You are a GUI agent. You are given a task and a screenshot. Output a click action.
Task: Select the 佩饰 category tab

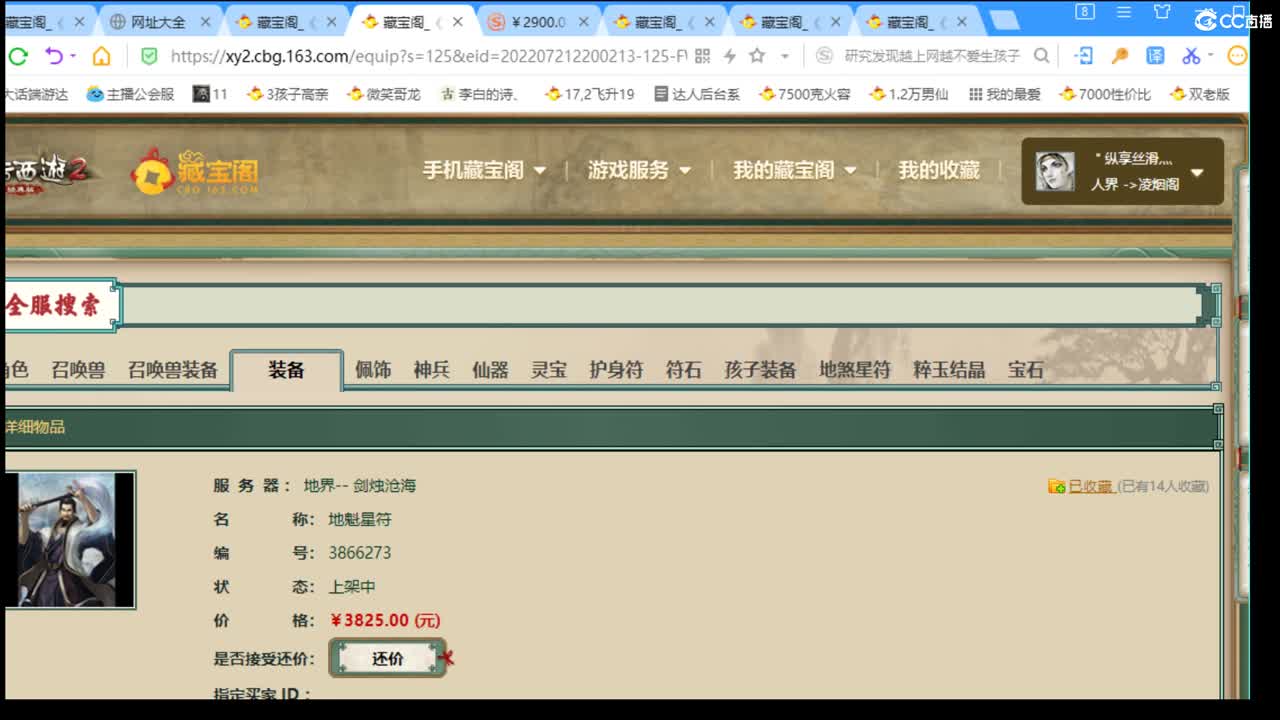pyautogui.click(x=373, y=370)
